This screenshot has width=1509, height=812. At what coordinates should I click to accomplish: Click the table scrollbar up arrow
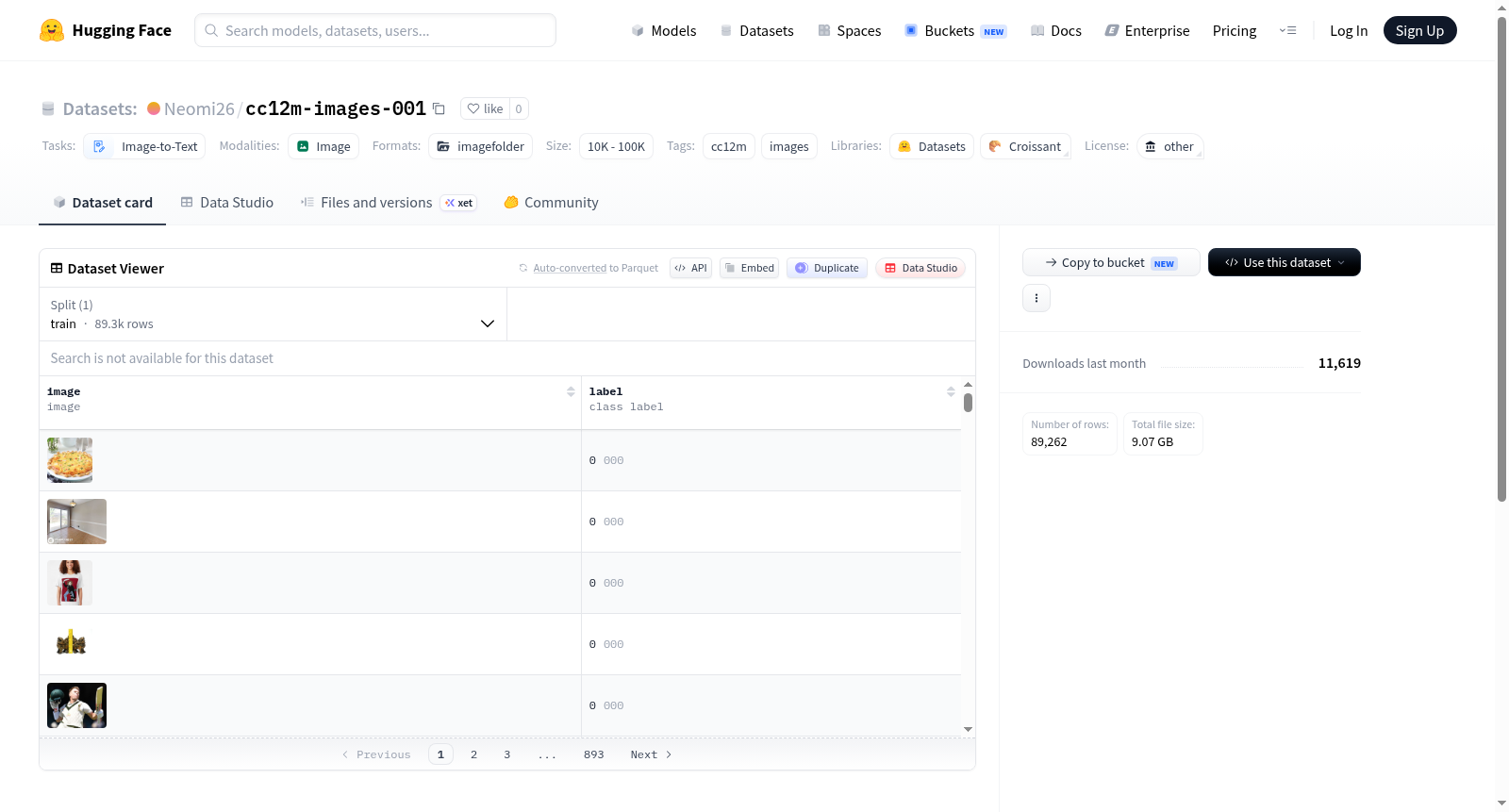pos(968,385)
